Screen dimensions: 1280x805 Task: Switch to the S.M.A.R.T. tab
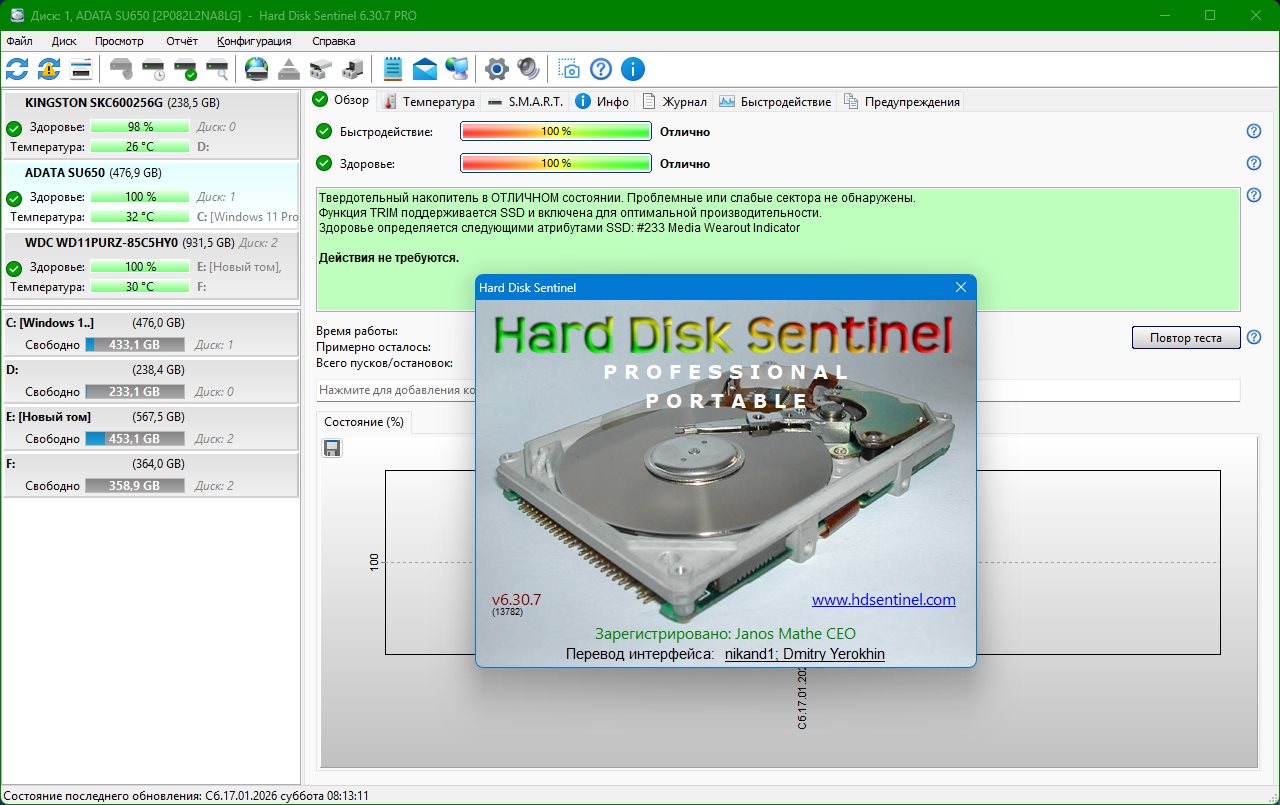tap(526, 101)
